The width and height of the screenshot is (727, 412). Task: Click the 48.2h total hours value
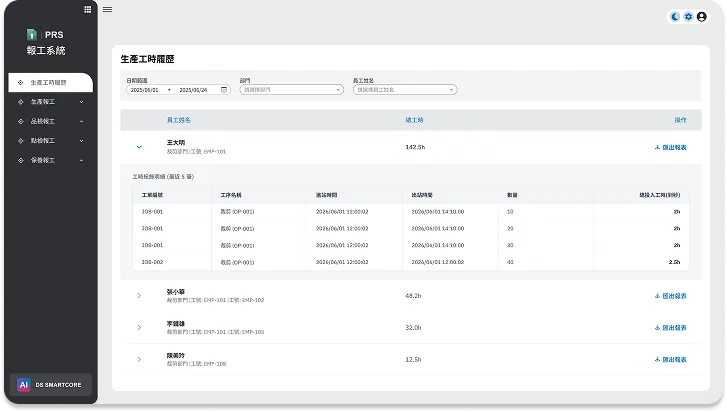pos(413,296)
